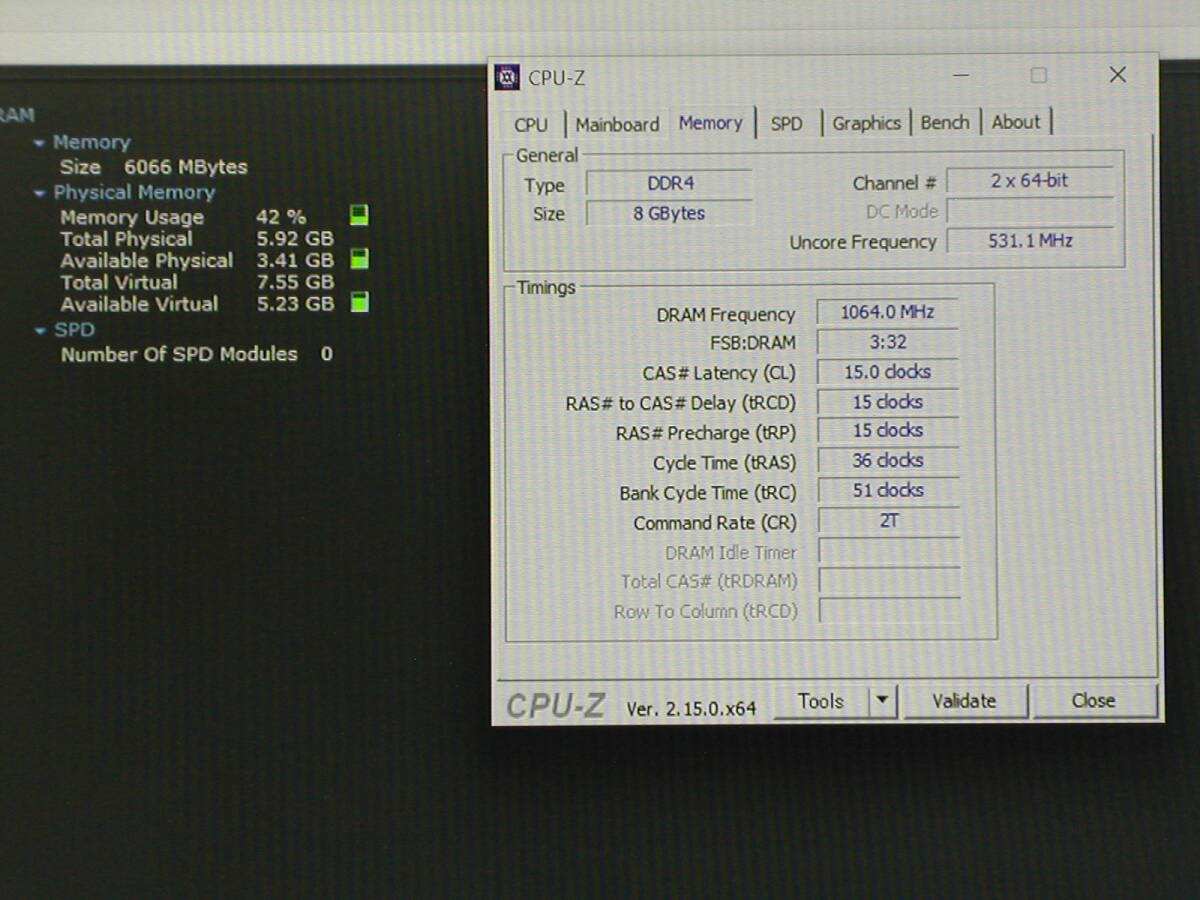Click the CPU-Z app icon in the title bar

pos(508,77)
